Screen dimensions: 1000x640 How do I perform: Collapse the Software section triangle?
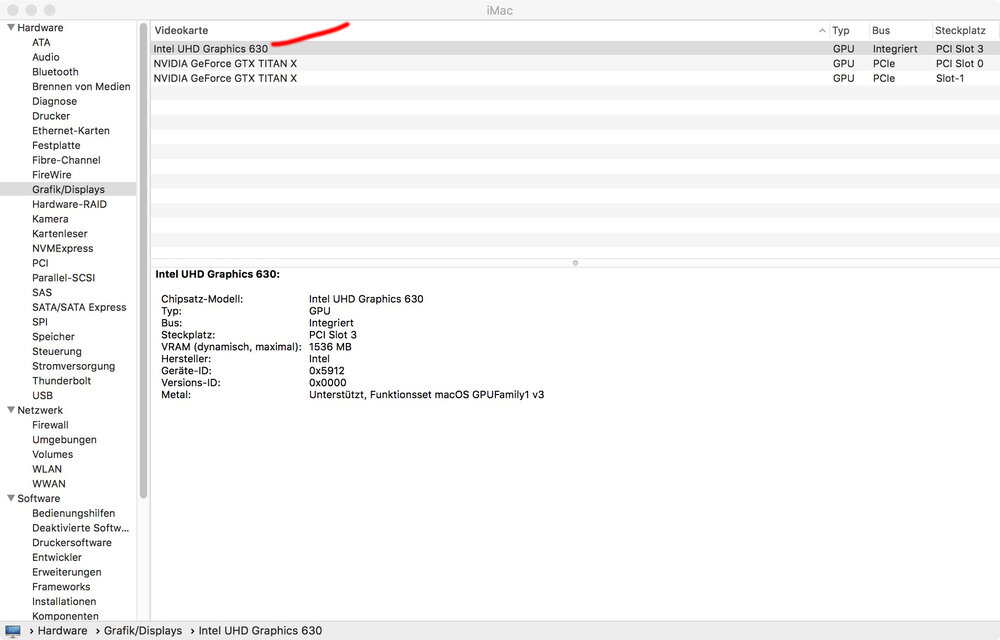pos(10,498)
